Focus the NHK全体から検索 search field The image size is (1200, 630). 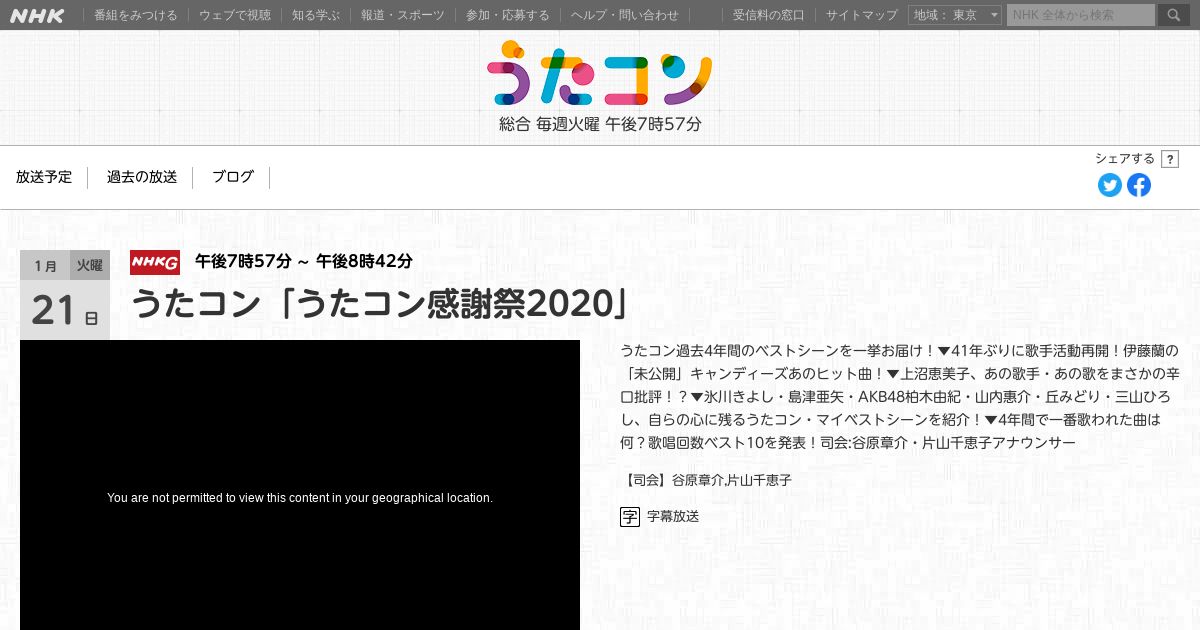[1081, 15]
